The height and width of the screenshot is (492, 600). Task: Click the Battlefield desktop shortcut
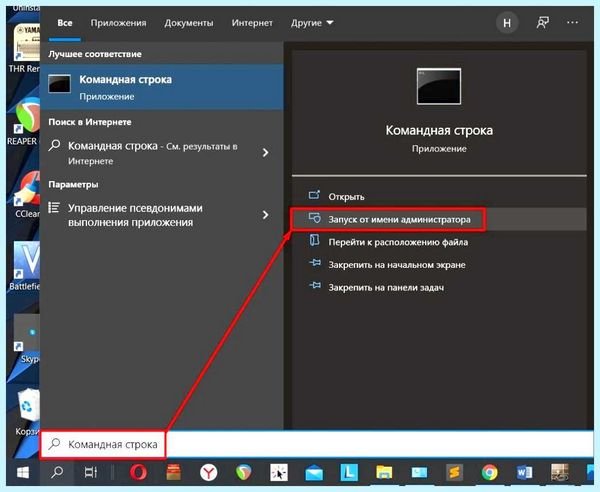[x=25, y=267]
